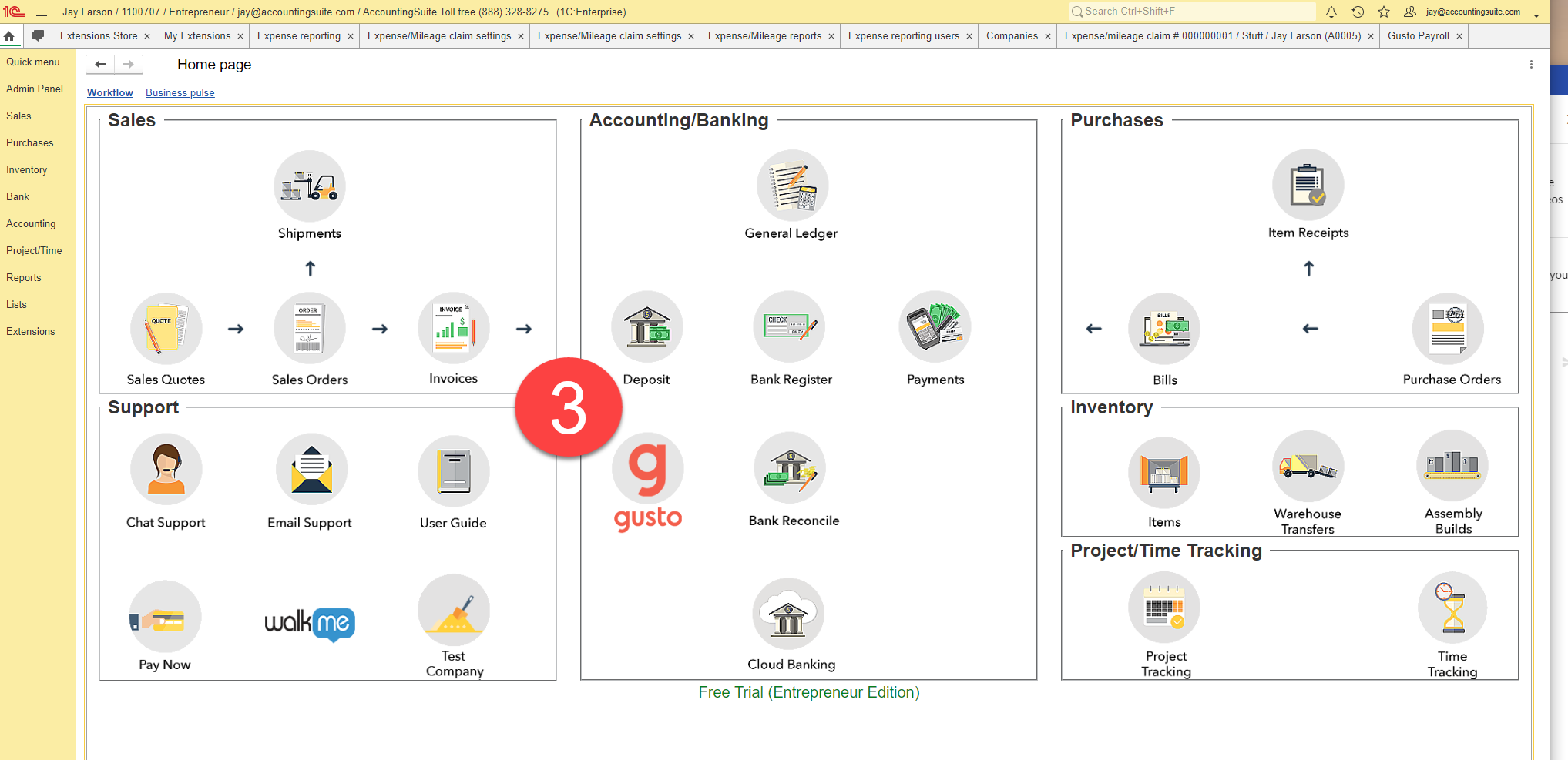Open Inventory section in sidebar
The image size is (1568, 760).
pyautogui.click(x=27, y=169)
